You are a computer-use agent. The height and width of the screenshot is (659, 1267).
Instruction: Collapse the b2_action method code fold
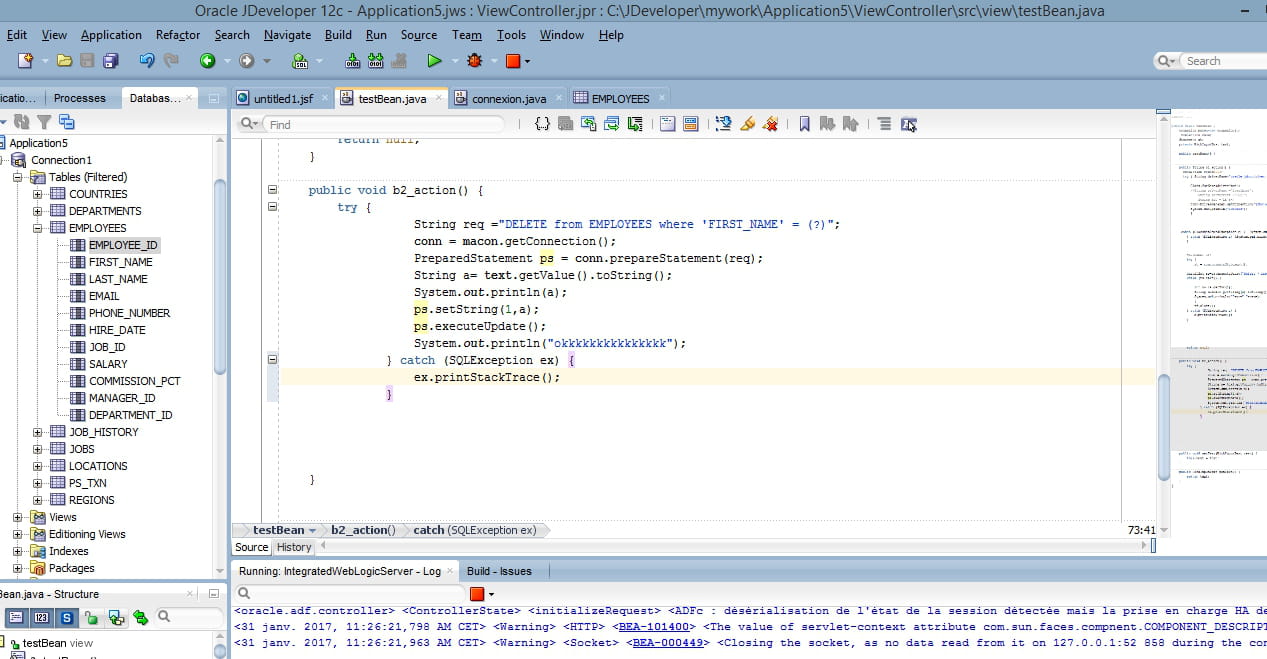pyautogui.click(x=273, y=190)
